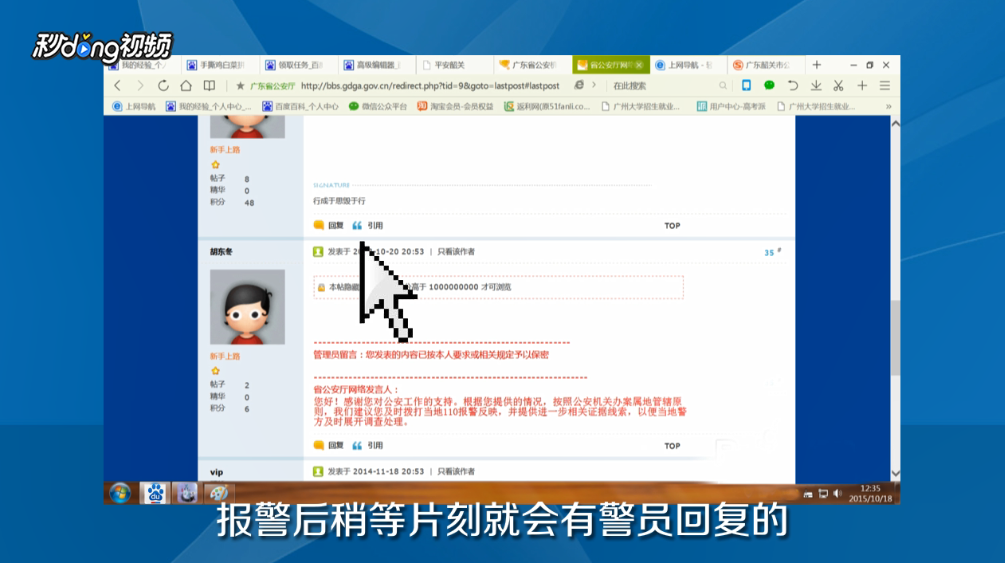Click 只看该作者 on the 20:53 10-20 post
The image size is (1005, 563).
coord(456,252)
